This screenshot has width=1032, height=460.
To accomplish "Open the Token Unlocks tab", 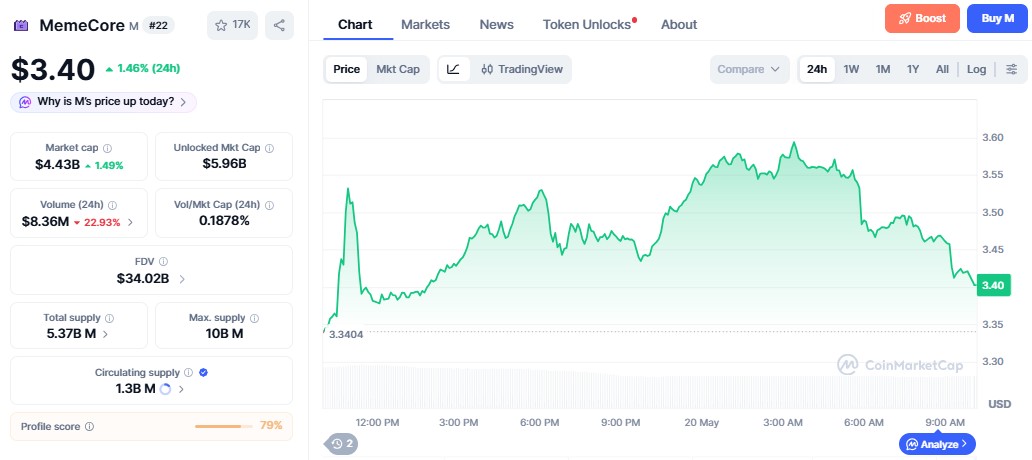I will click(586, 24).
